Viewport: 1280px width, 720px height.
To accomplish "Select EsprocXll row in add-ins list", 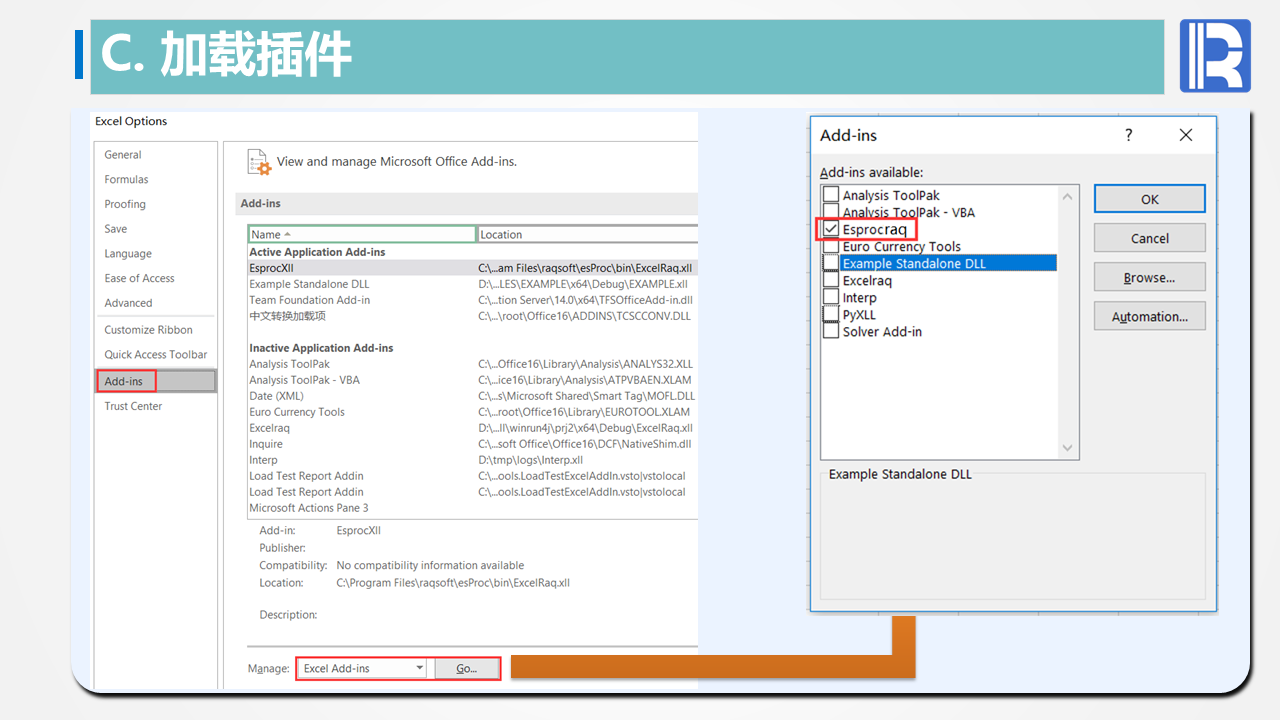I will coord(271,268).
